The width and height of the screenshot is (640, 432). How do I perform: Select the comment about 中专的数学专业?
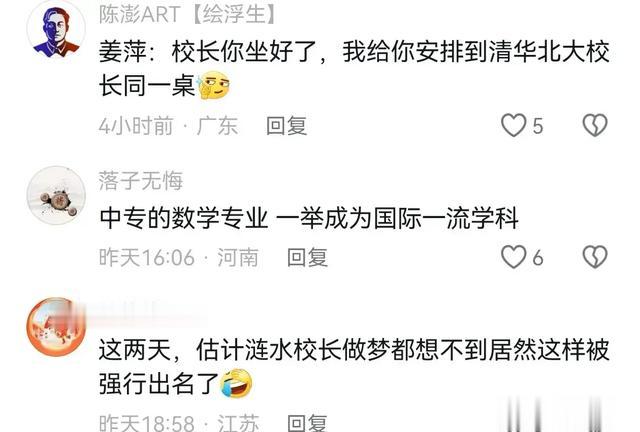coord(309,218)
